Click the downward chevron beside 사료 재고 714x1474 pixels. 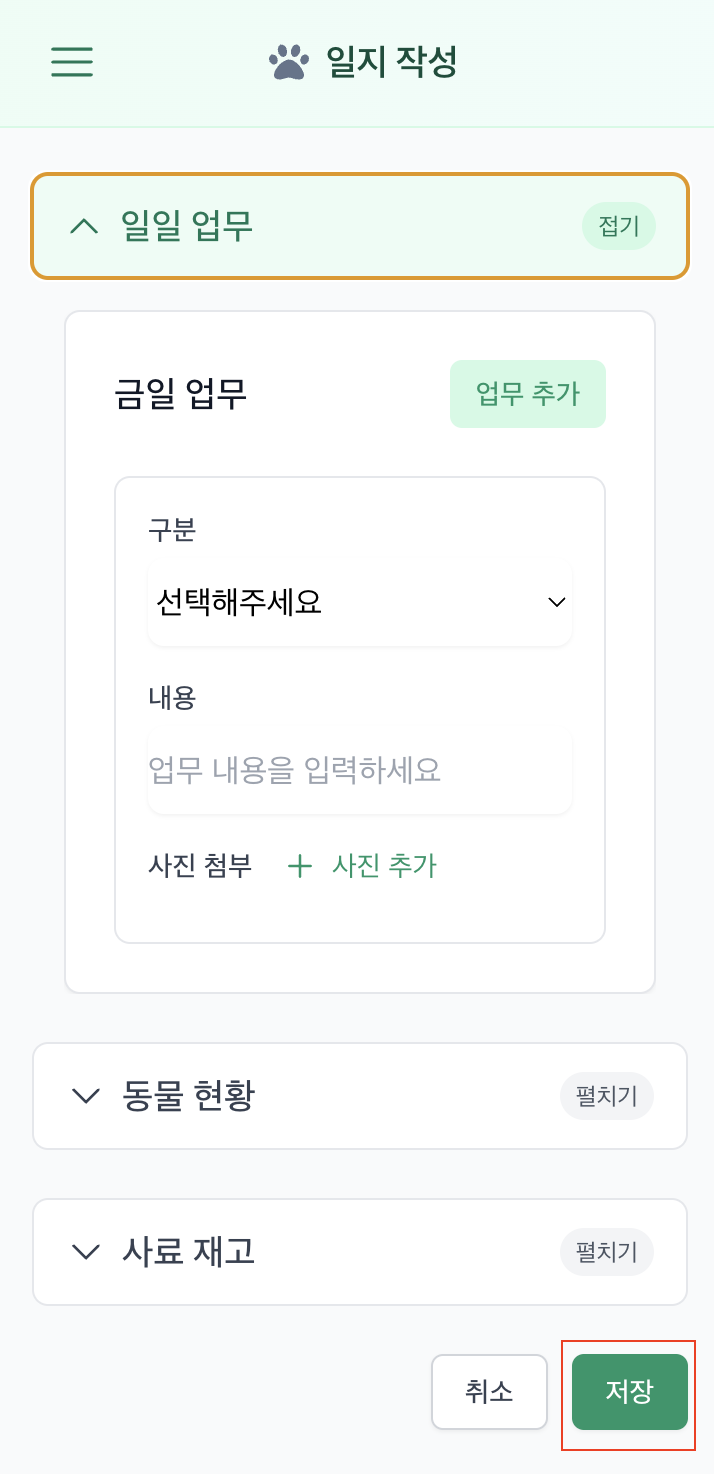tap(85, 1251)
